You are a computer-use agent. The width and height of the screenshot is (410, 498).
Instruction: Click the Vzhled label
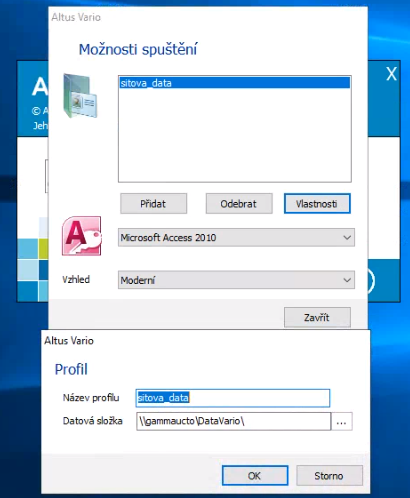click(x=76, y=279)
